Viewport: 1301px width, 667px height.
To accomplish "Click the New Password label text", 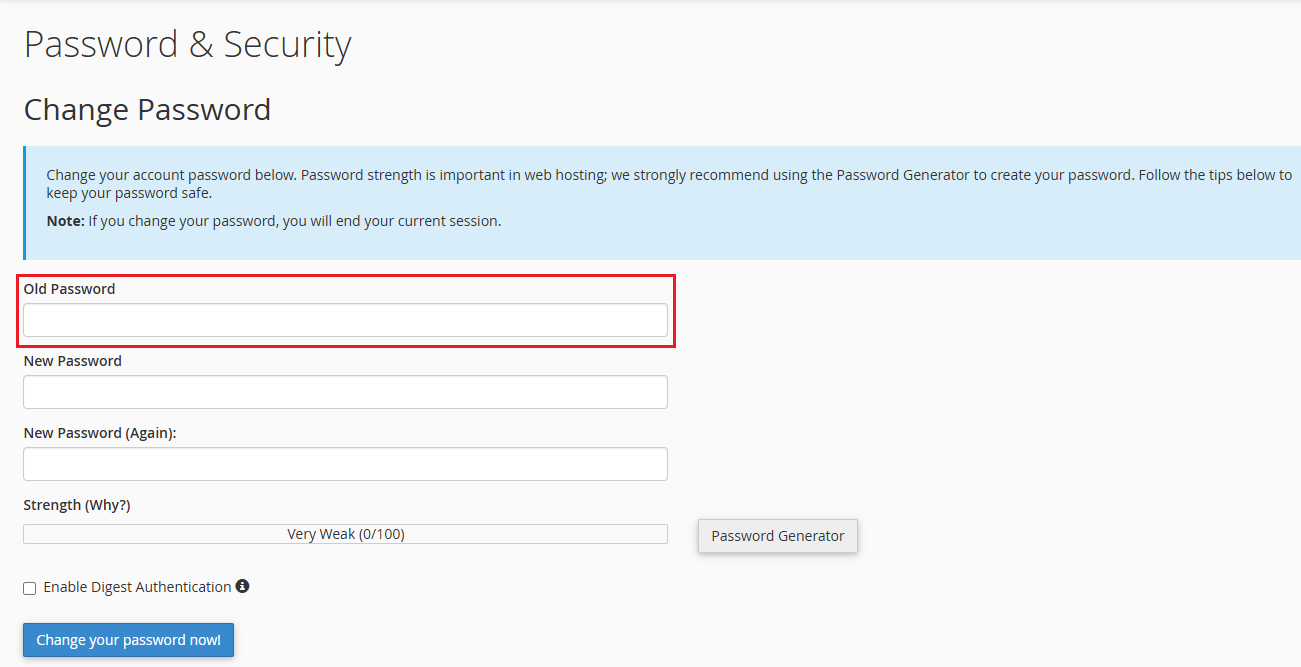I will (x=72, y=361).
